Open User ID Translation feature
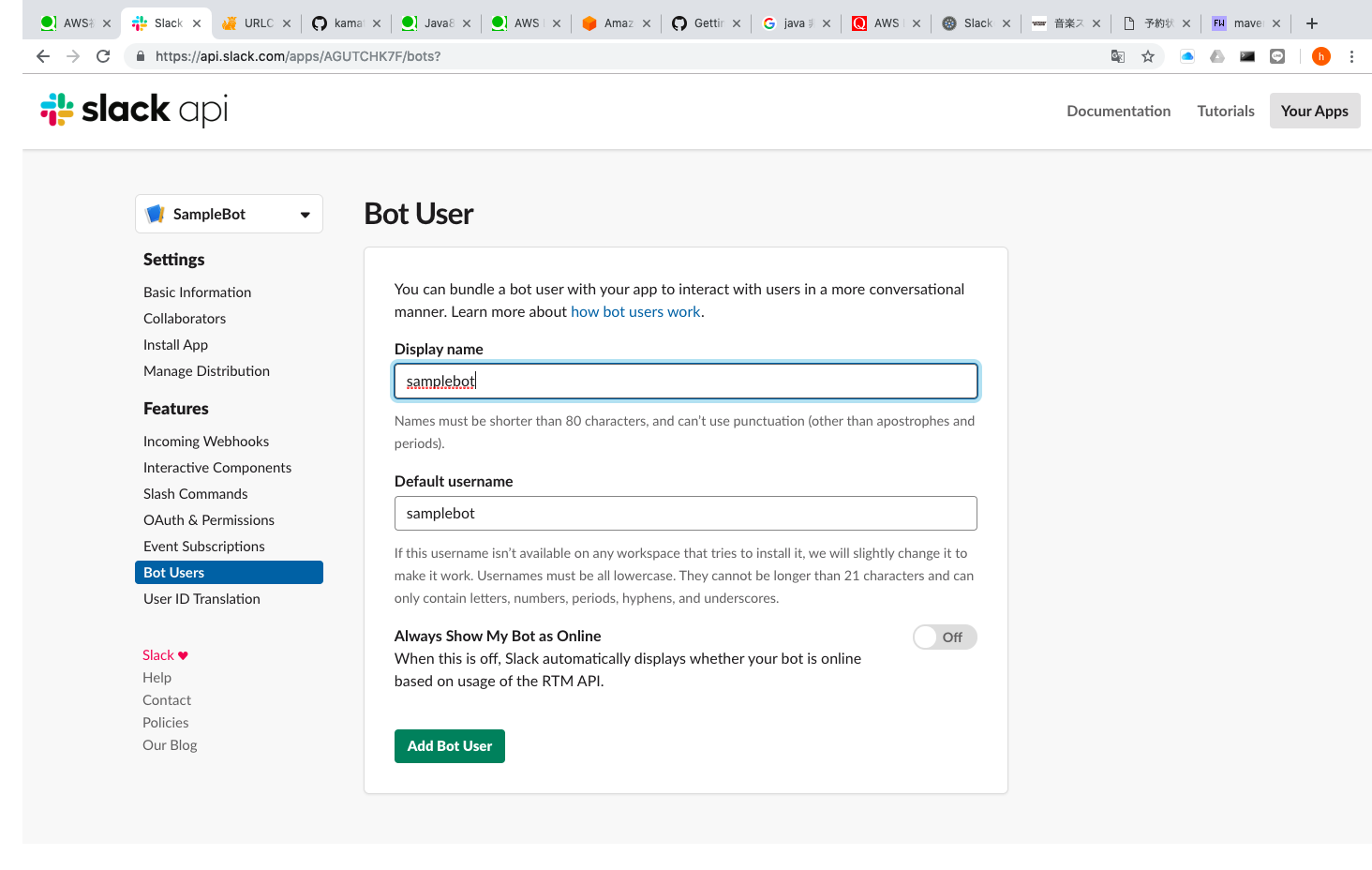Screen dimensions: 1372x870 click(201, 599)
